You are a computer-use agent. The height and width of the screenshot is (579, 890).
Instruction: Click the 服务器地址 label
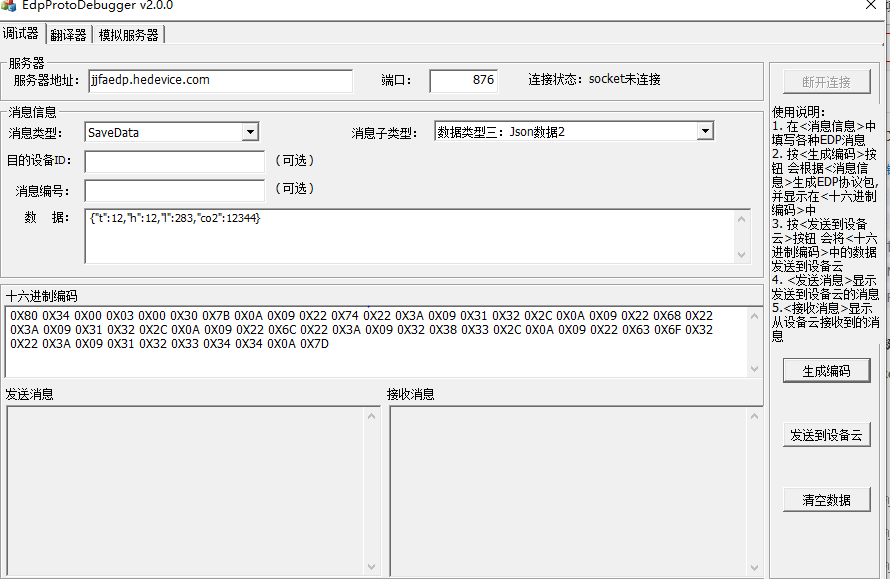coord(47,81)
